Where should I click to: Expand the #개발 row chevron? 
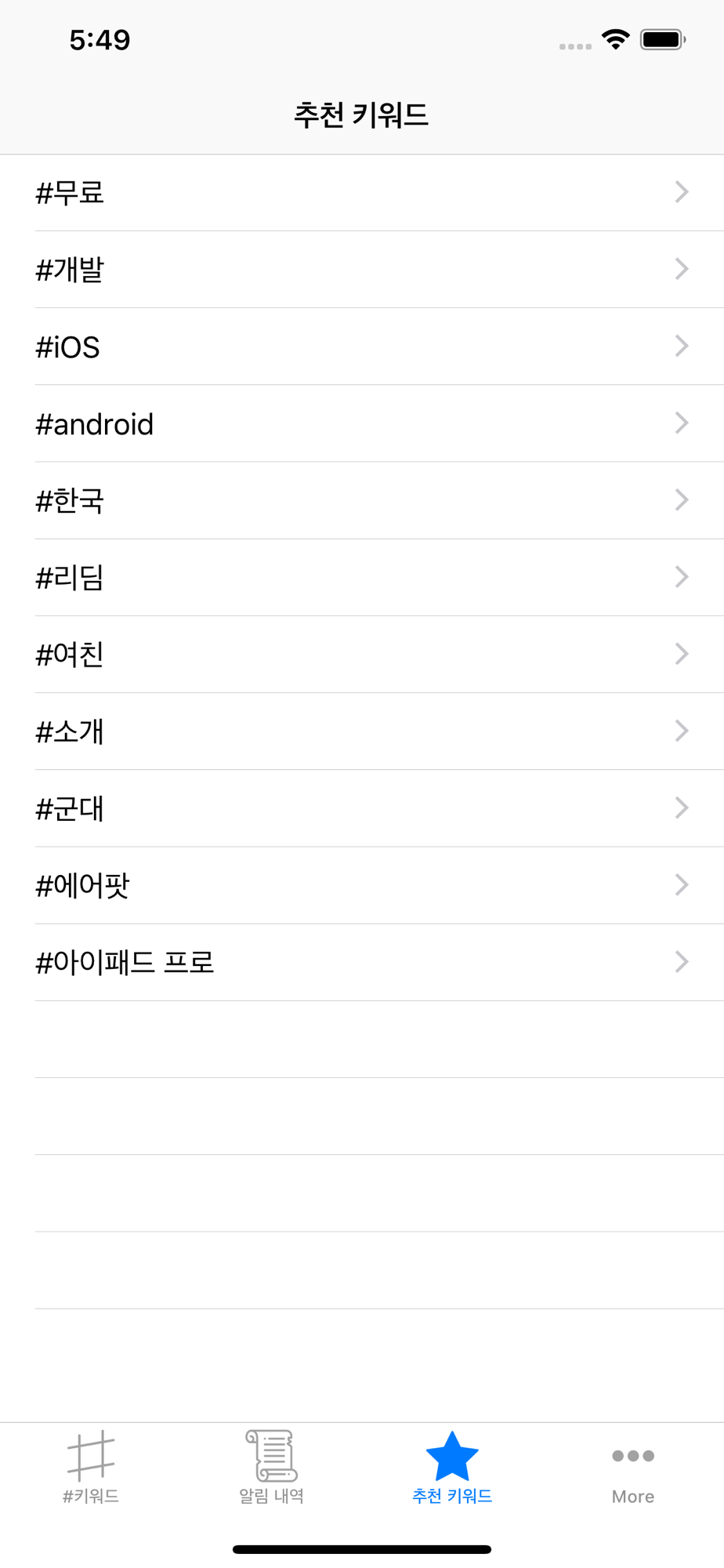click(682, 269)
